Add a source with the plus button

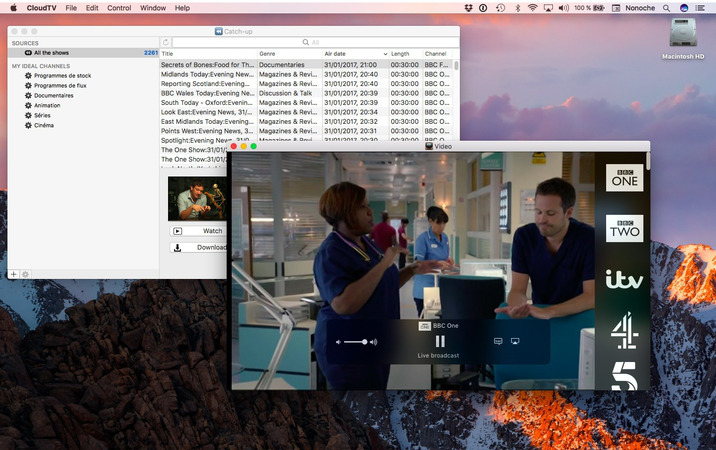[13, 274]
